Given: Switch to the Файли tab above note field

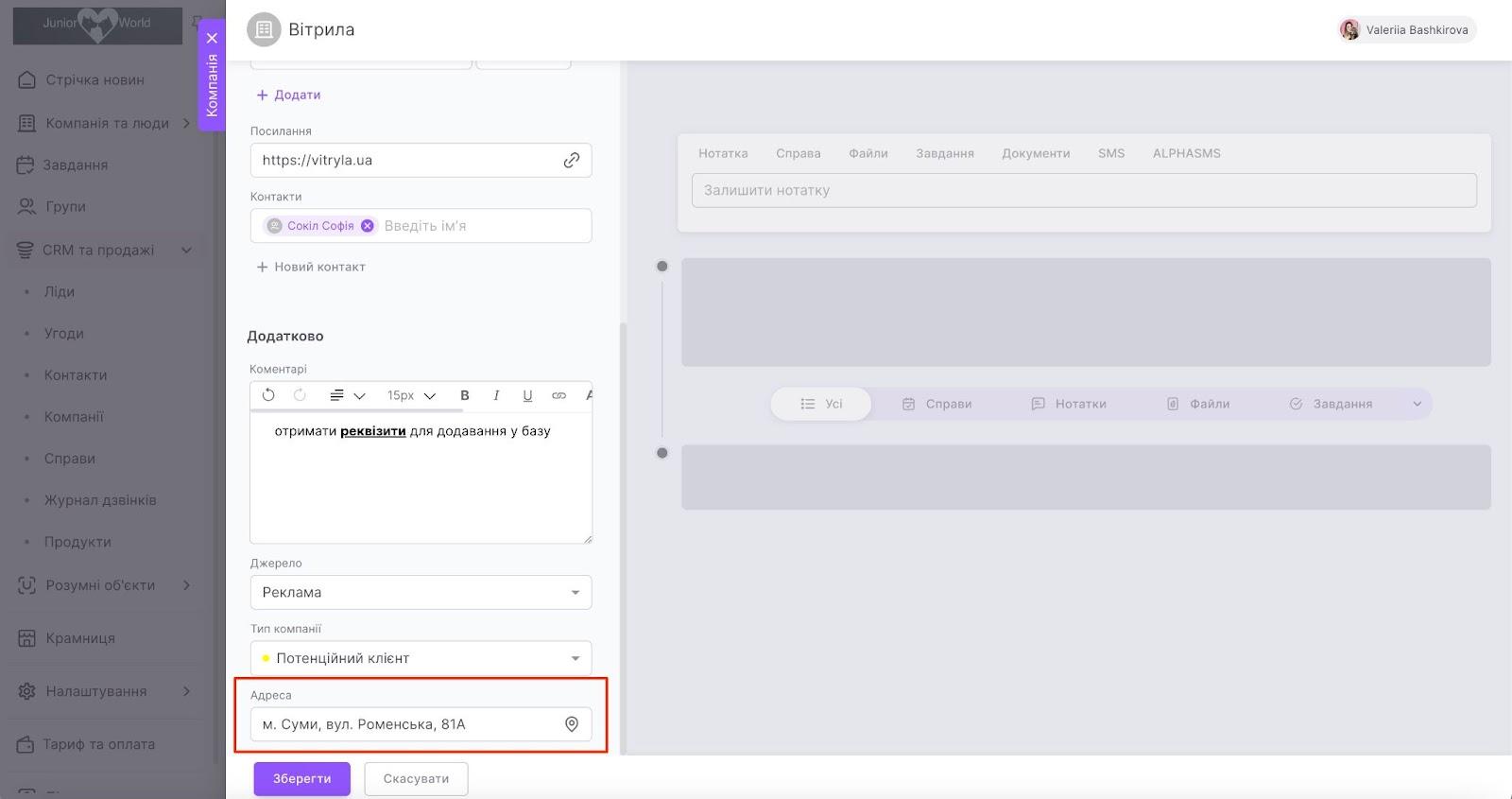Looking at the screenshot, I should 868,153.
